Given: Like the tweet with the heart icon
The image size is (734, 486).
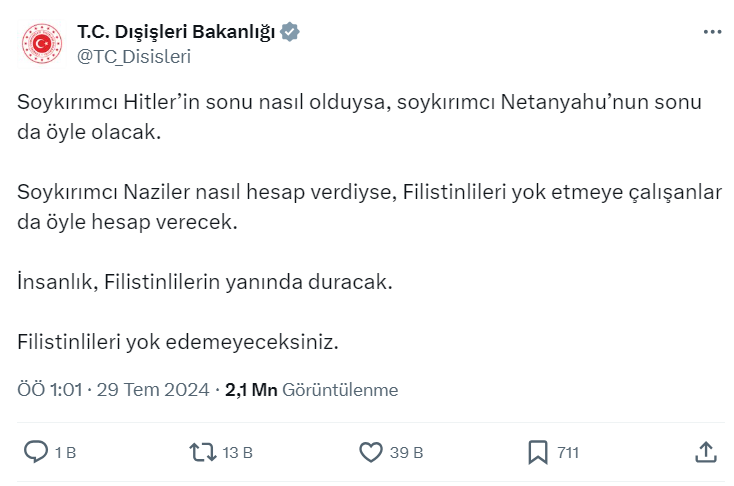Looking at the screenshot, I should click(371, 452).
